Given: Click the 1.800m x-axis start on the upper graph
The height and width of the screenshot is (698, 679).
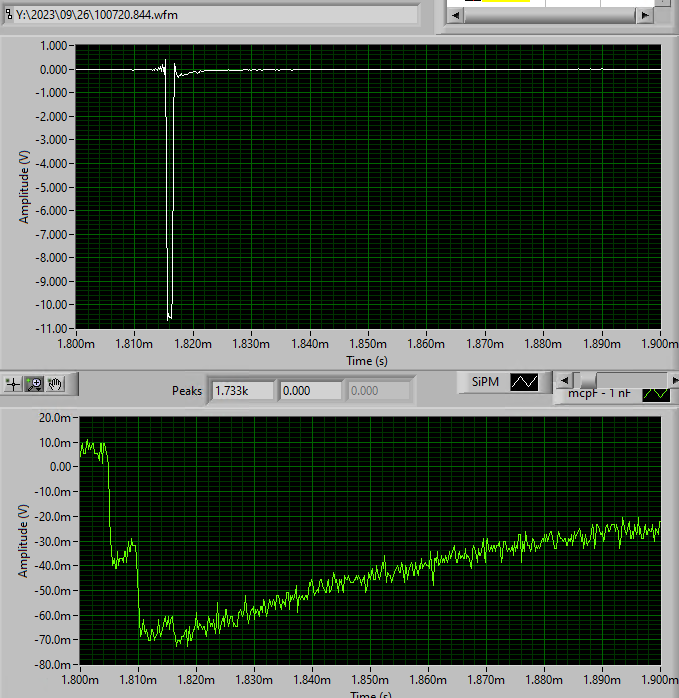Looking at the screenshot, I should (x=76, y=344).
